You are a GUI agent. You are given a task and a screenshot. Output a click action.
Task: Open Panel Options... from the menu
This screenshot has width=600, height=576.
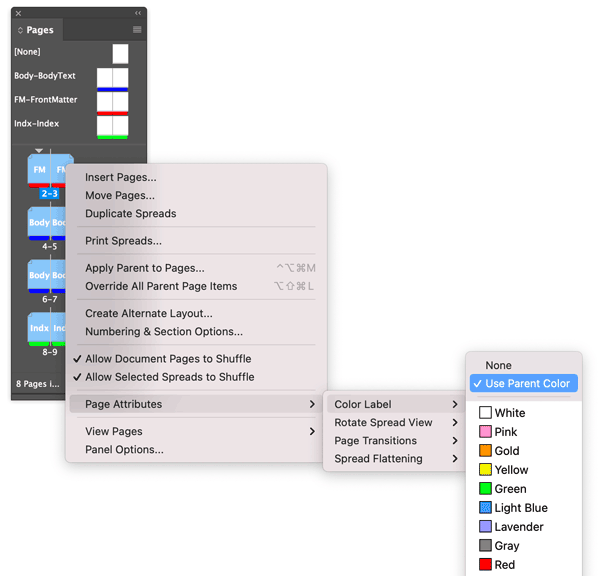click(196, 449)
